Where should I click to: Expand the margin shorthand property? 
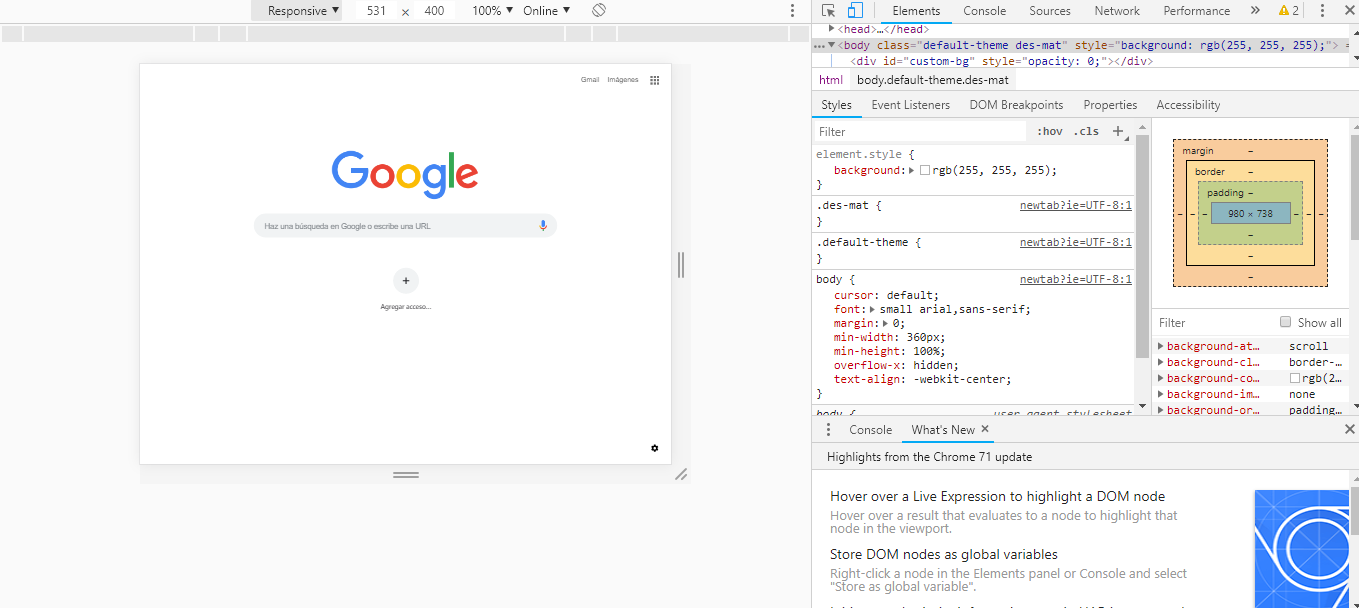click(886, 324)
